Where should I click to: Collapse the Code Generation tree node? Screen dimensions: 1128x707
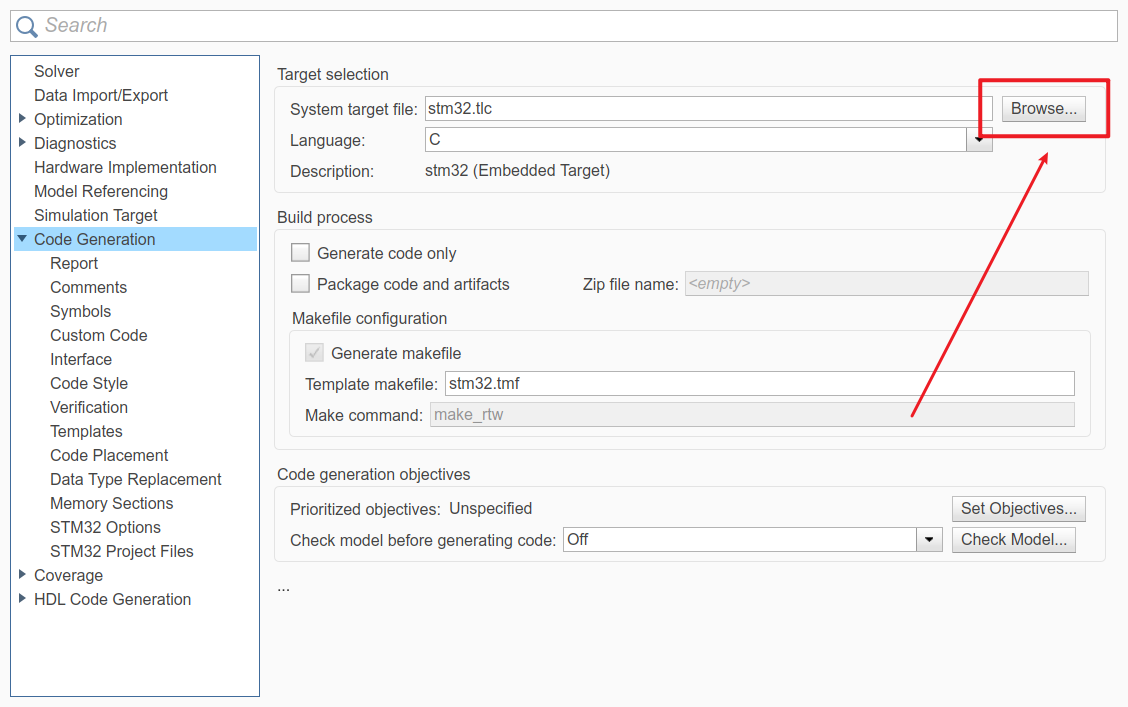[x=22, y=239]
